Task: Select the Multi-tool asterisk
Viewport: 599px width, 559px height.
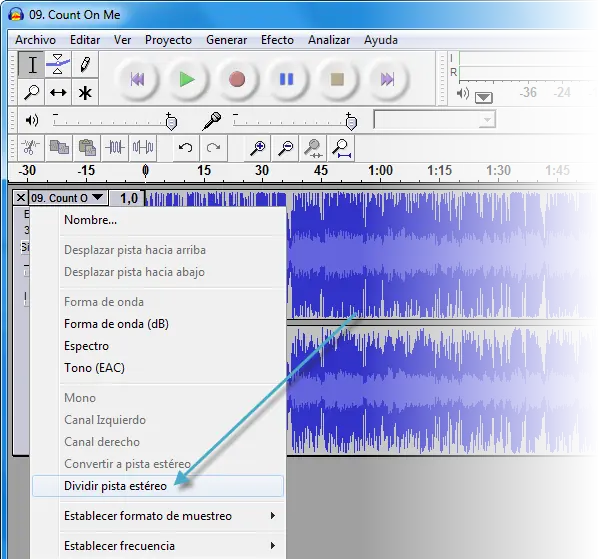Action: click(85, 92)
